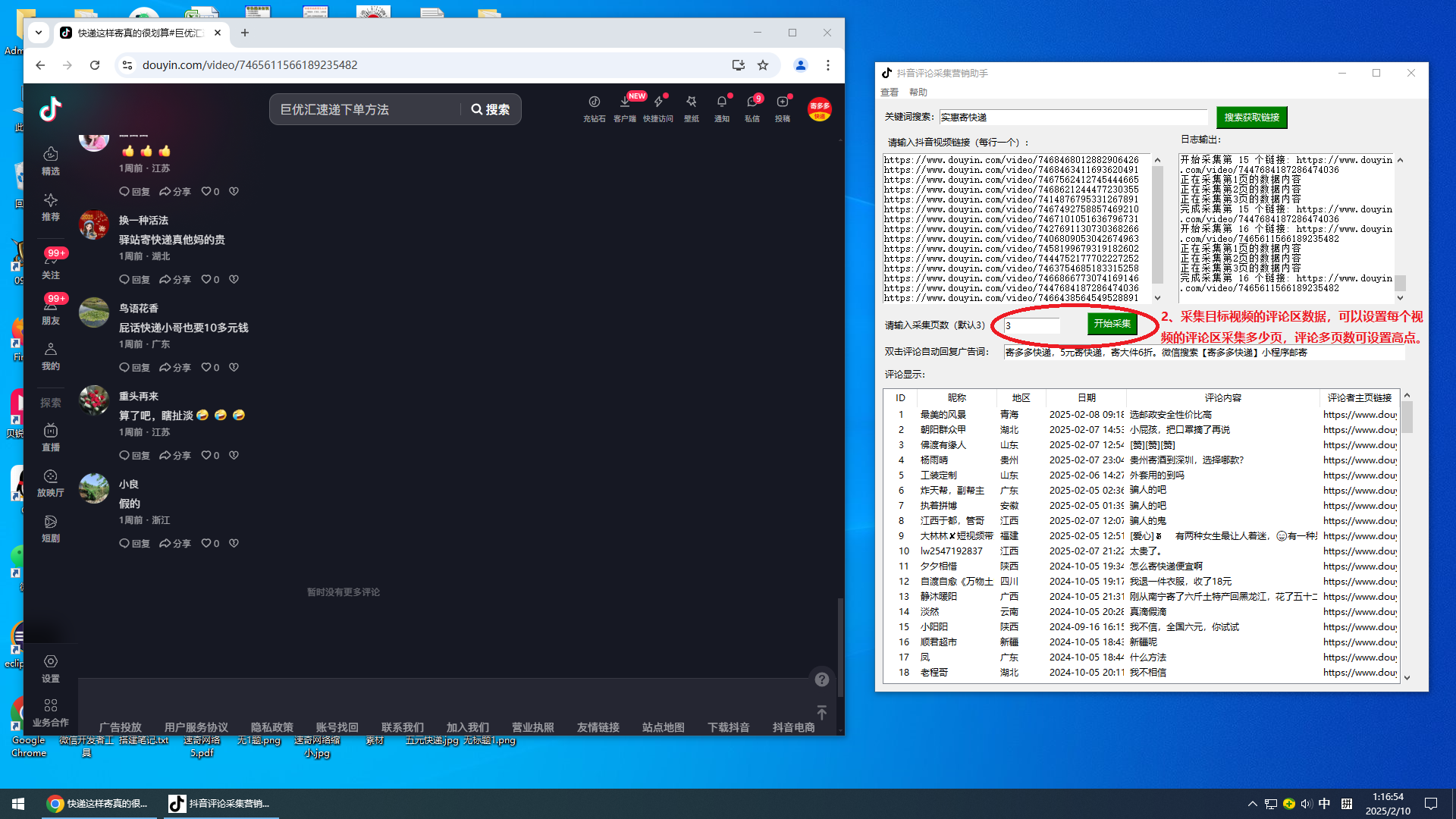
Task: Click the 客户端 download icon
Action: 625,108
